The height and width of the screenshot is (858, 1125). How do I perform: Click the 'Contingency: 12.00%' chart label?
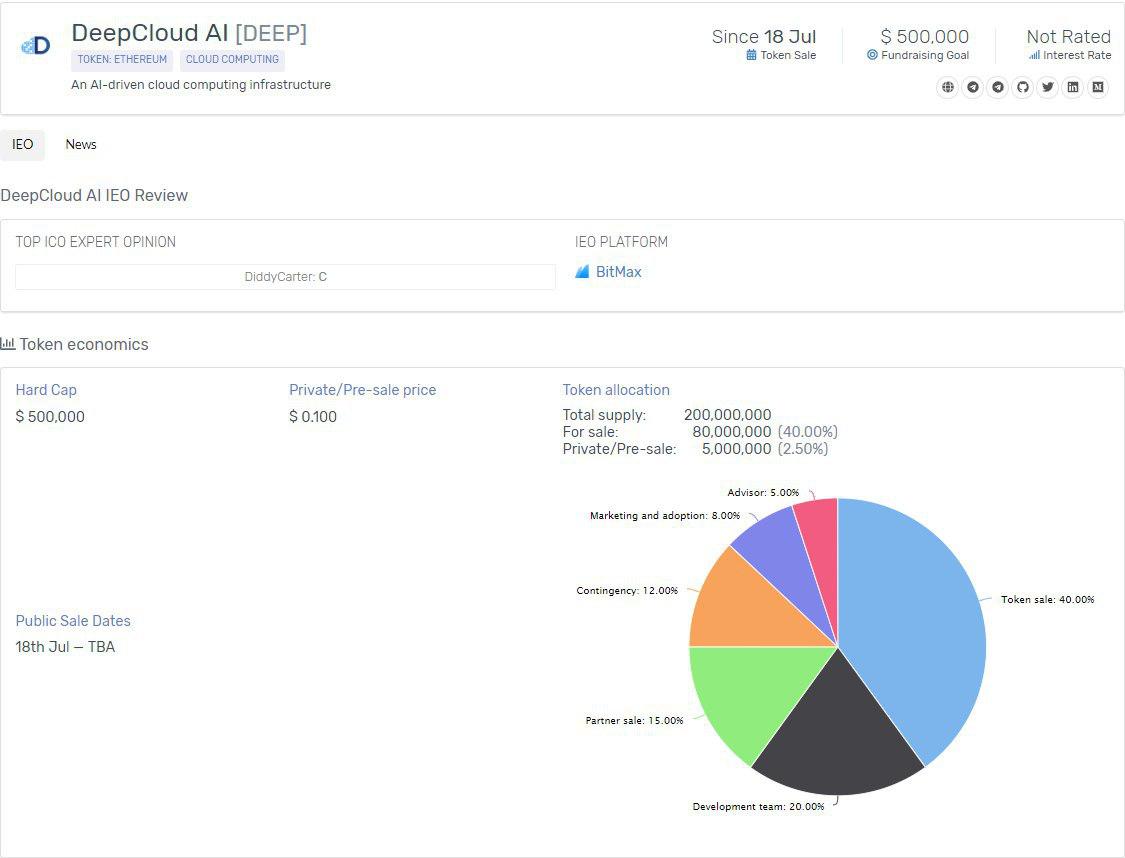627,591
